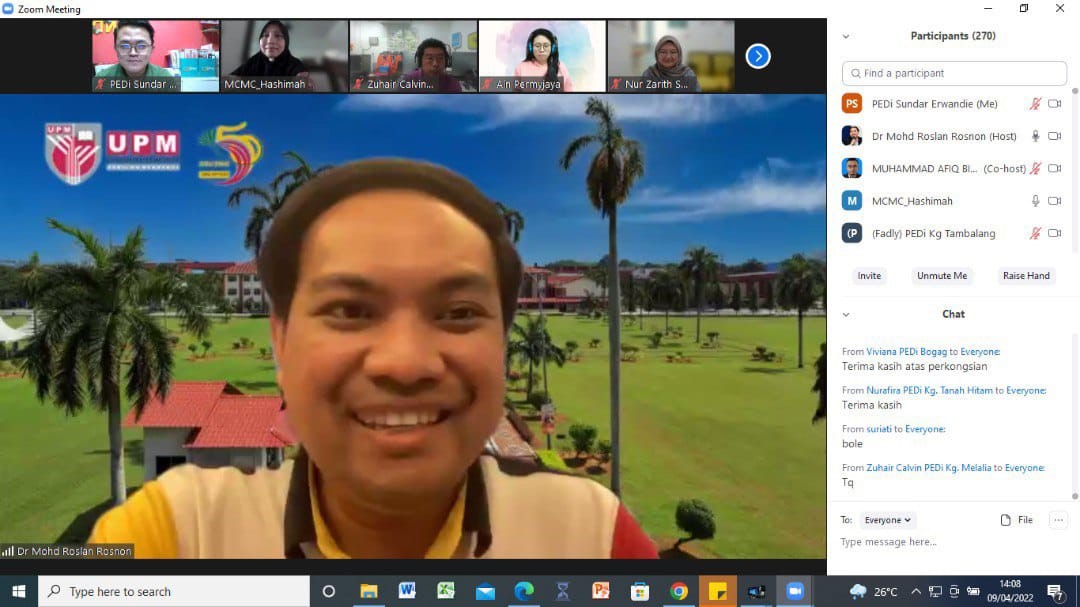Click the Raise Hand button
Viewport: 1080px width, 607px height.
(x=1026, y=276)
